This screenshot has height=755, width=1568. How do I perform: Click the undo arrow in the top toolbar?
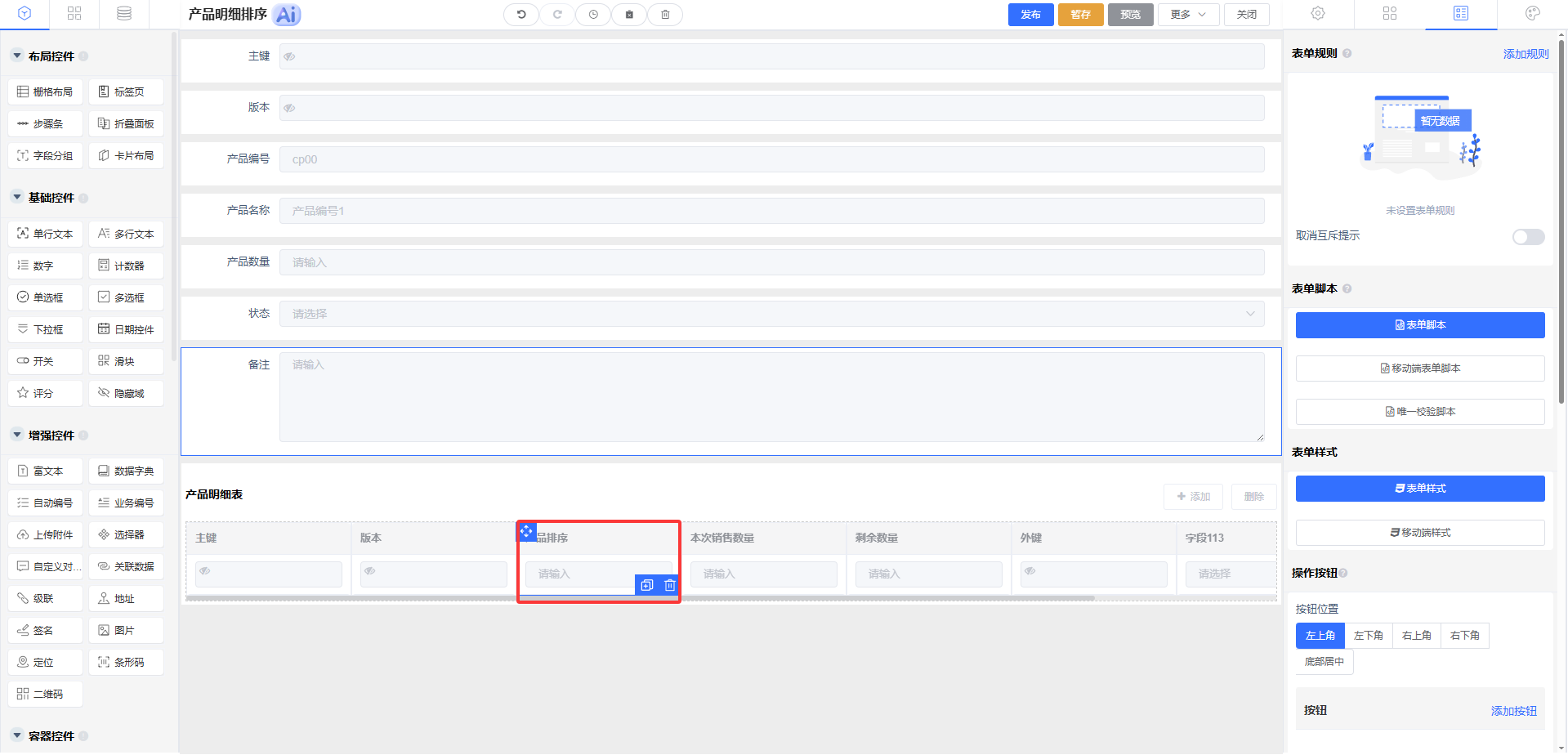[520, 15]
